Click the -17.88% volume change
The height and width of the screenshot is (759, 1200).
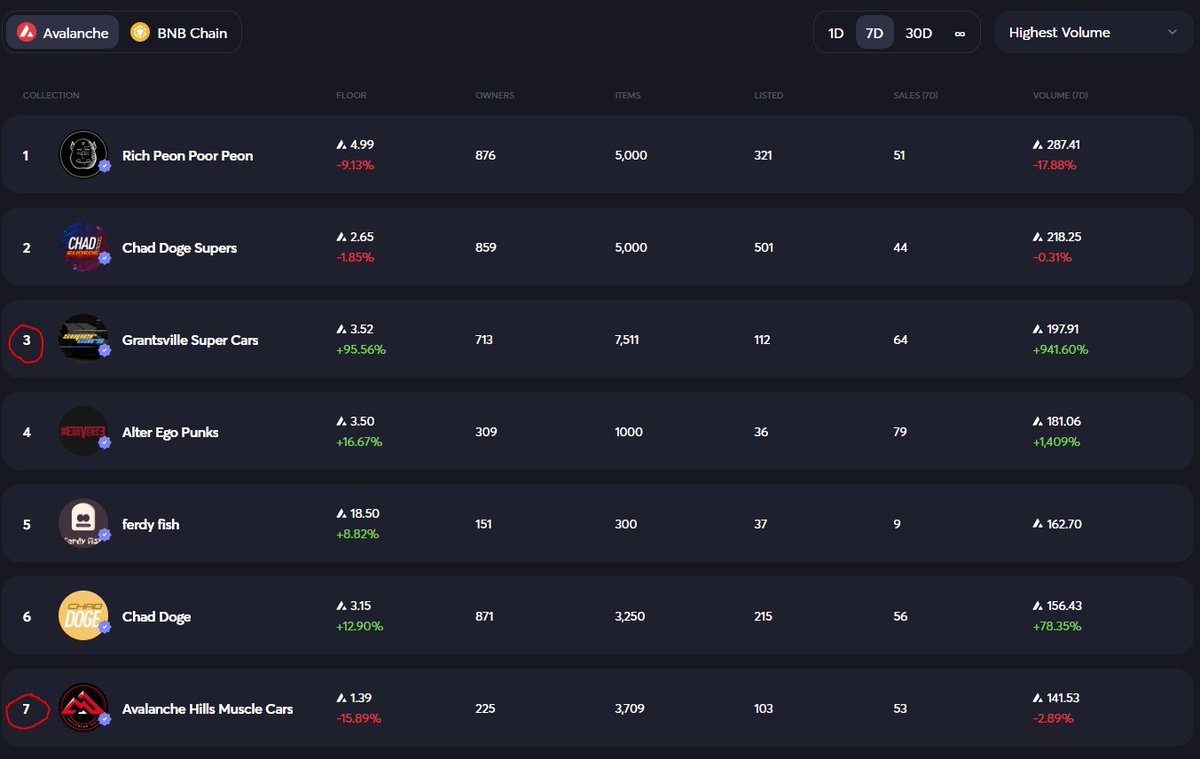pyautogui.click(x=1054, y=165)
